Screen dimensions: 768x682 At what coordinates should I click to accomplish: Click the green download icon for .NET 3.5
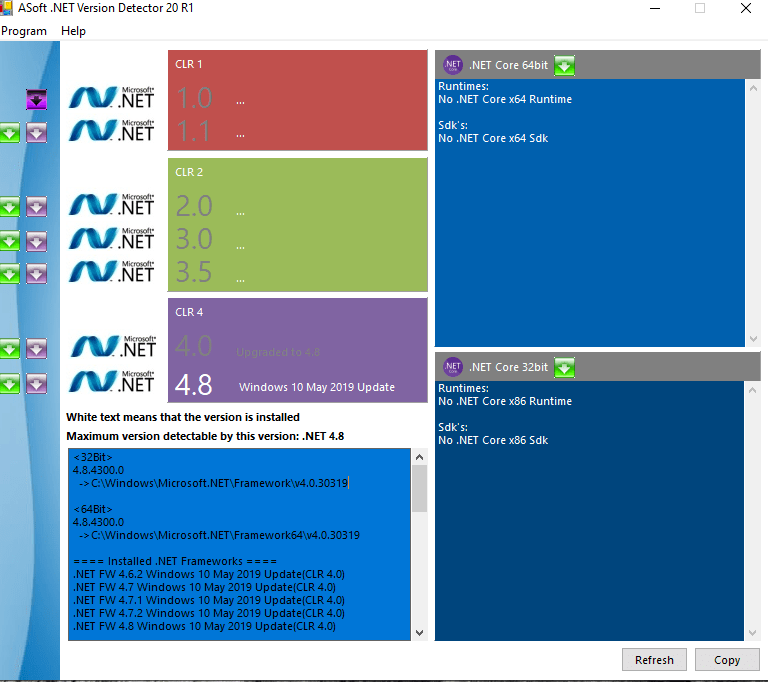9,273
